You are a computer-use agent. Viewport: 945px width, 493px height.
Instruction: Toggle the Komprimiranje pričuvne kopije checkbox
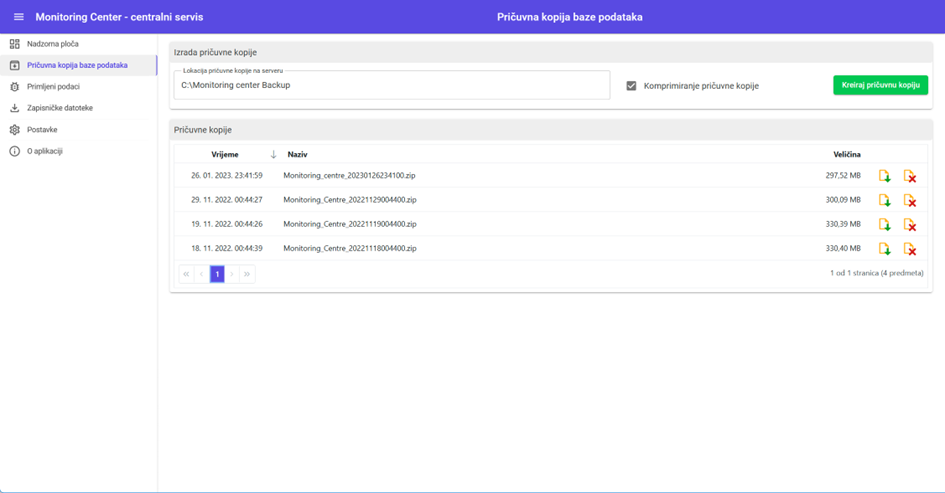point(631,86)
